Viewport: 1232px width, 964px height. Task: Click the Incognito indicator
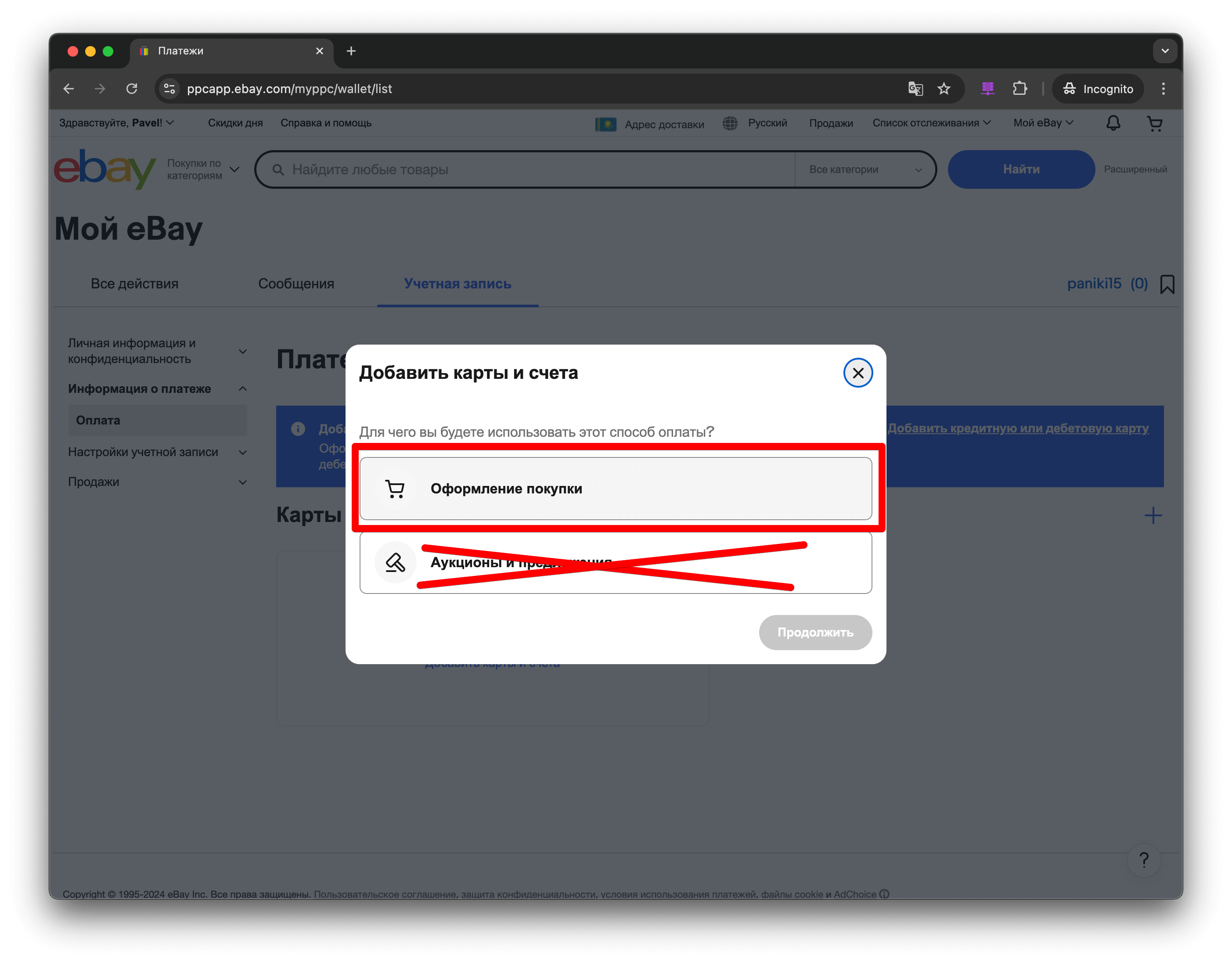(1098, 89)
